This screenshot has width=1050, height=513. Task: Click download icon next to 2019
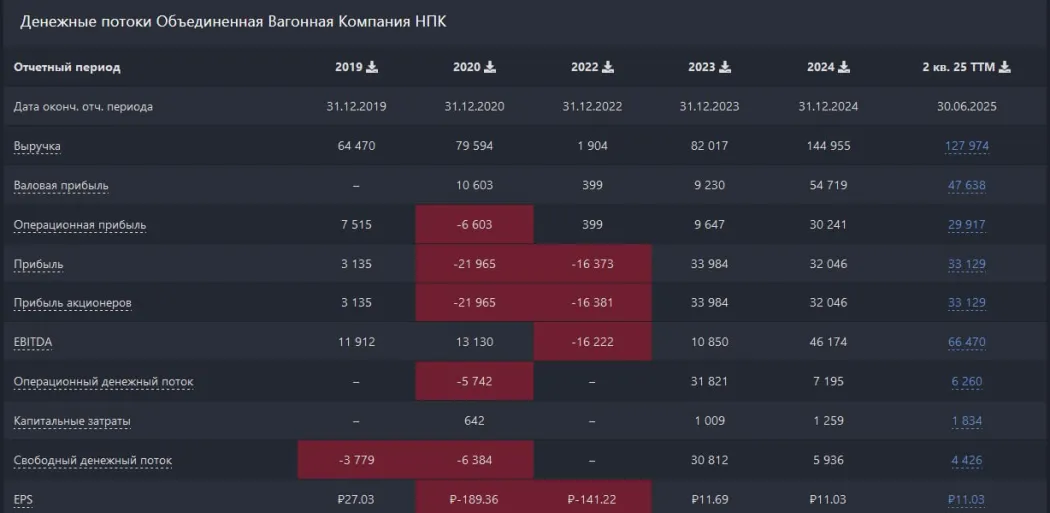(373, 67)
